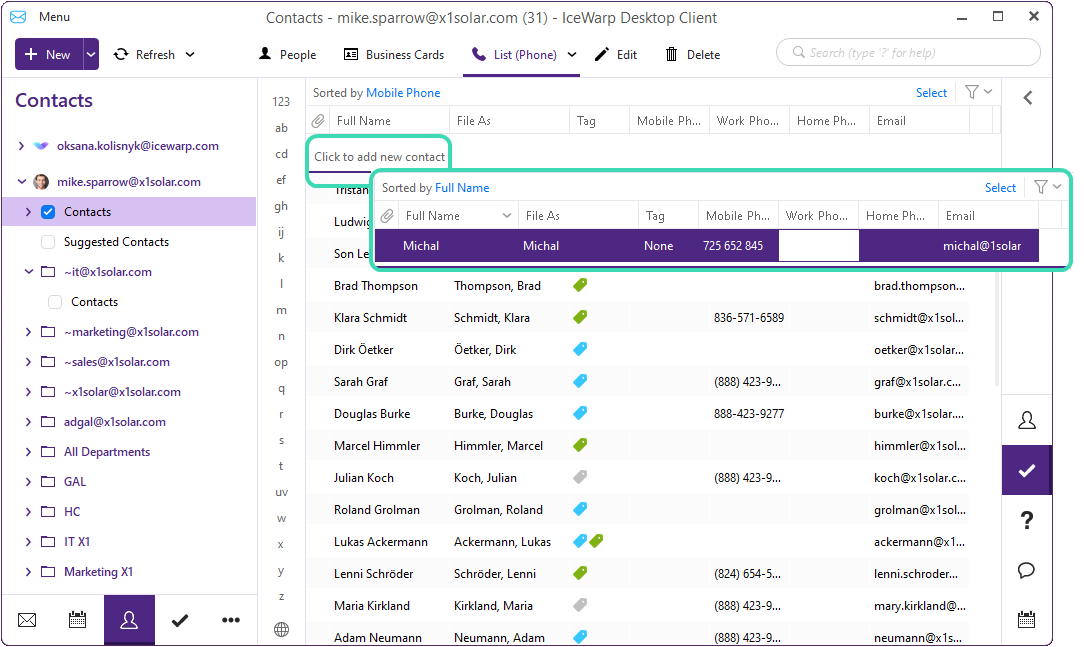The width and height of the screenshot is (1084, 647).
Task: Click the blue tag of Dirk Öetker
Action: pyautogui.click(x=580, y=349)
